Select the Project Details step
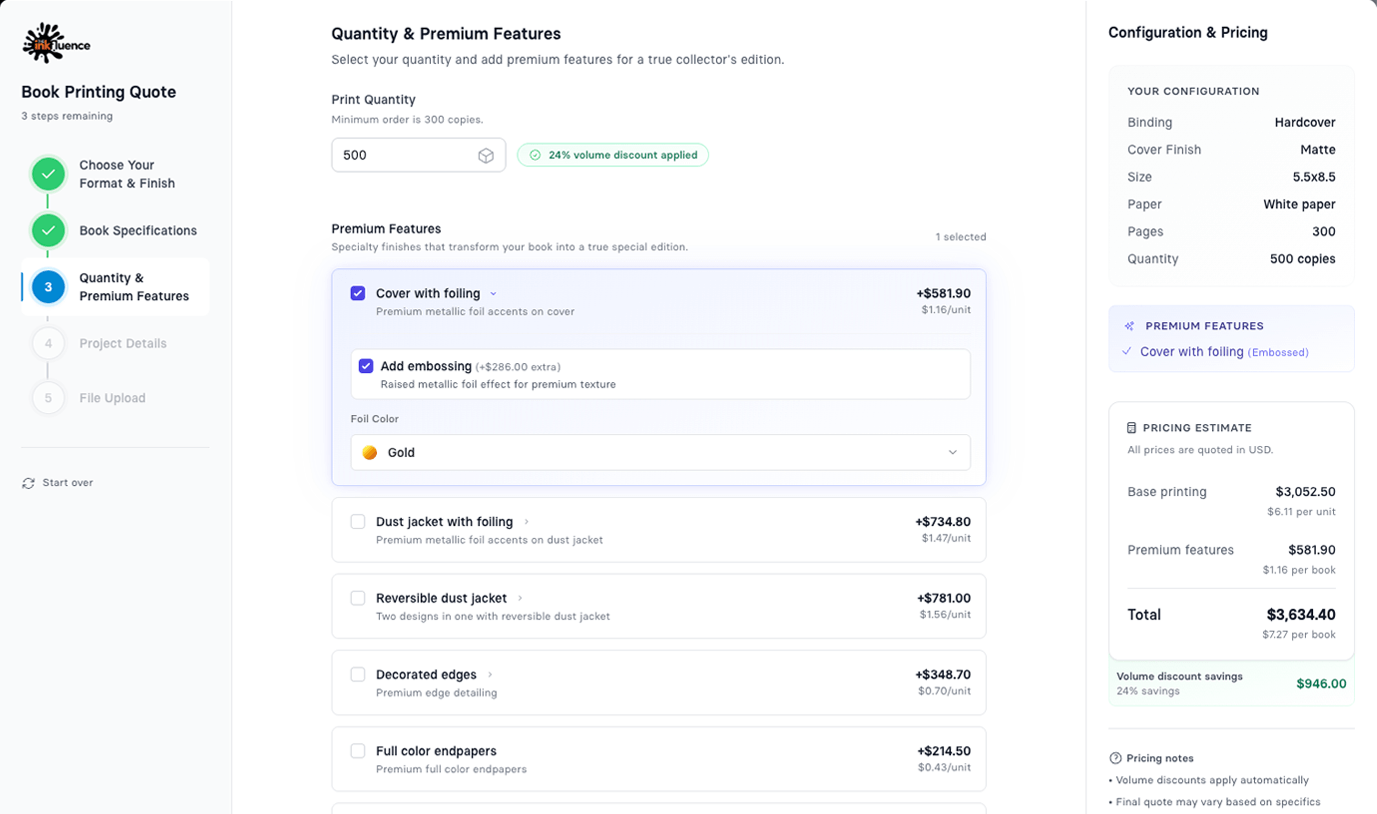The width and height of the screenshot is (1377, 814). (x=121, y=343)
